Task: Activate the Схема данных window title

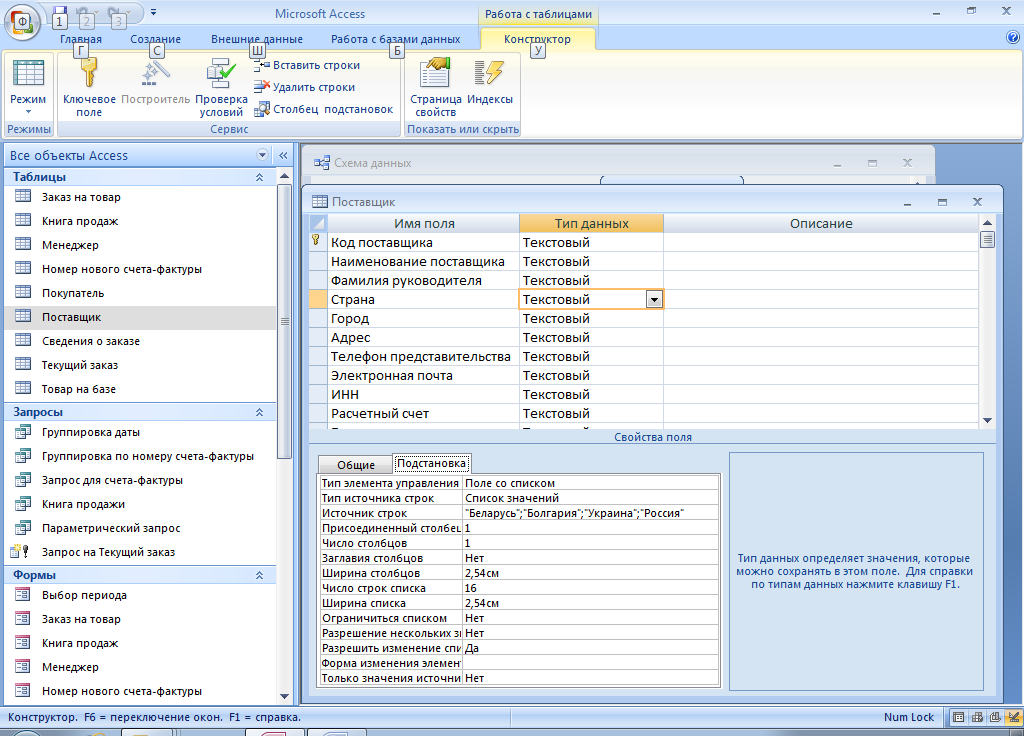Action: tap(372, 163)
